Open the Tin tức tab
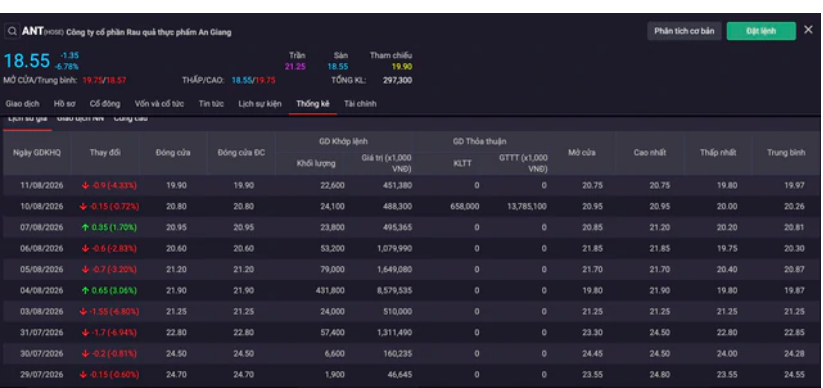Image resolution: width=823 pixels, height=388 pixels. (x=211, y=104)
